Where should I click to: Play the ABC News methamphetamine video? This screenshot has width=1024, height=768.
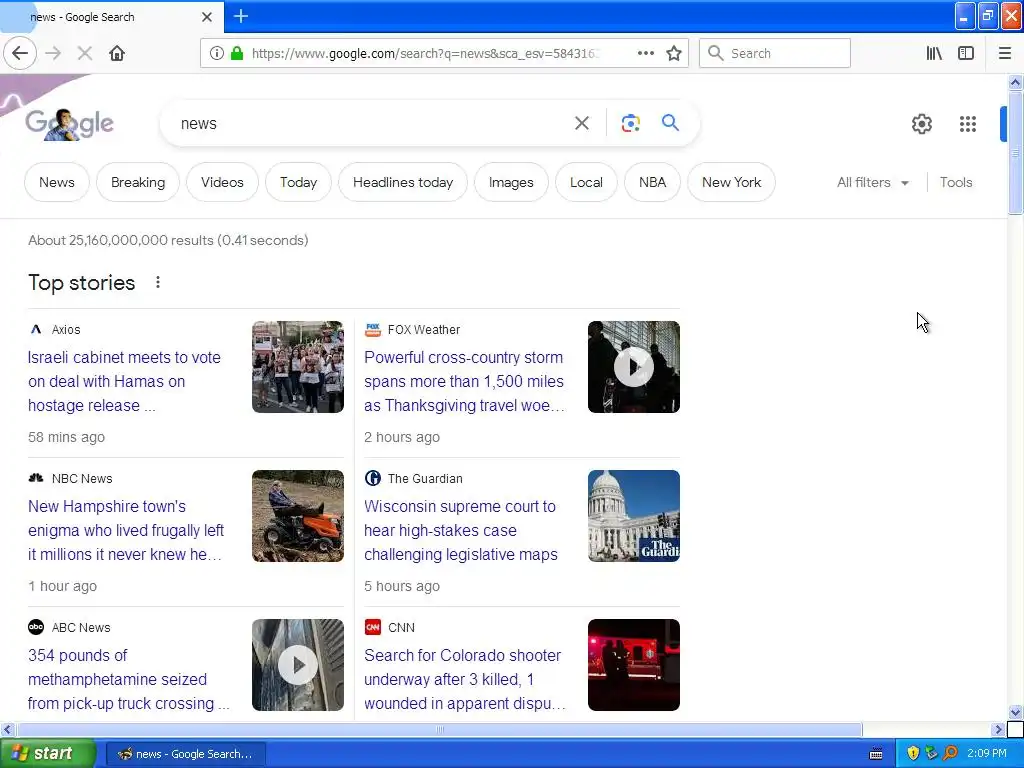tap(298, 665)
